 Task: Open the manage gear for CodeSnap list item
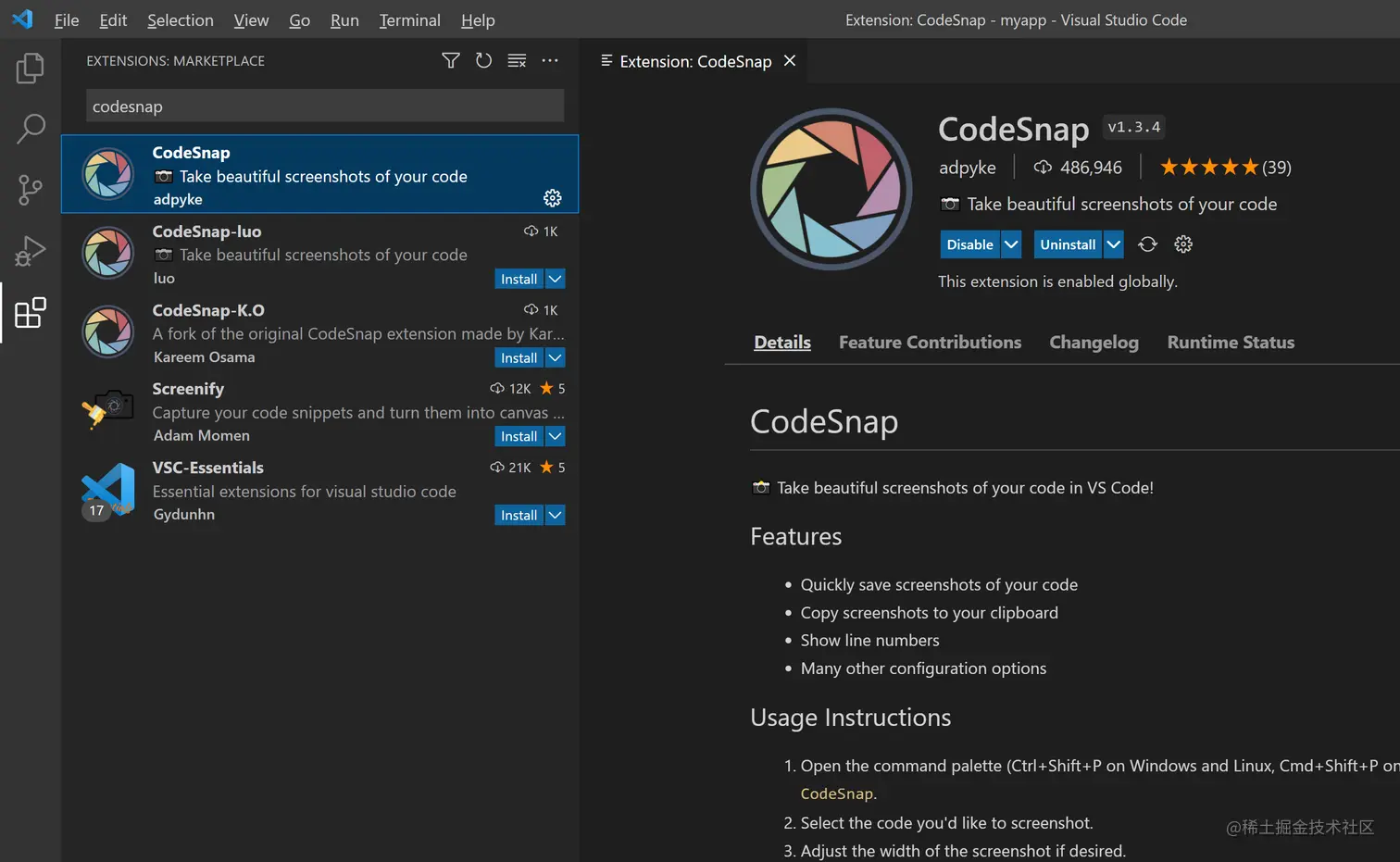pyautogui.click(x=553, y=198)
